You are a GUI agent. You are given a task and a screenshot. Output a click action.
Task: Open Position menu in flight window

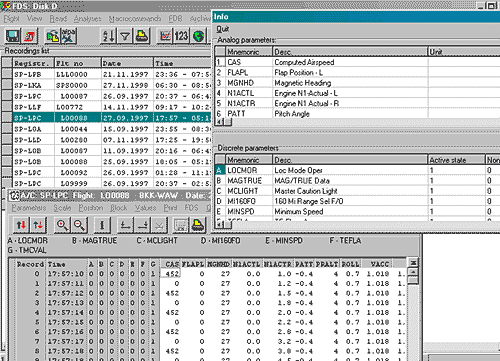tap(91, 208)
